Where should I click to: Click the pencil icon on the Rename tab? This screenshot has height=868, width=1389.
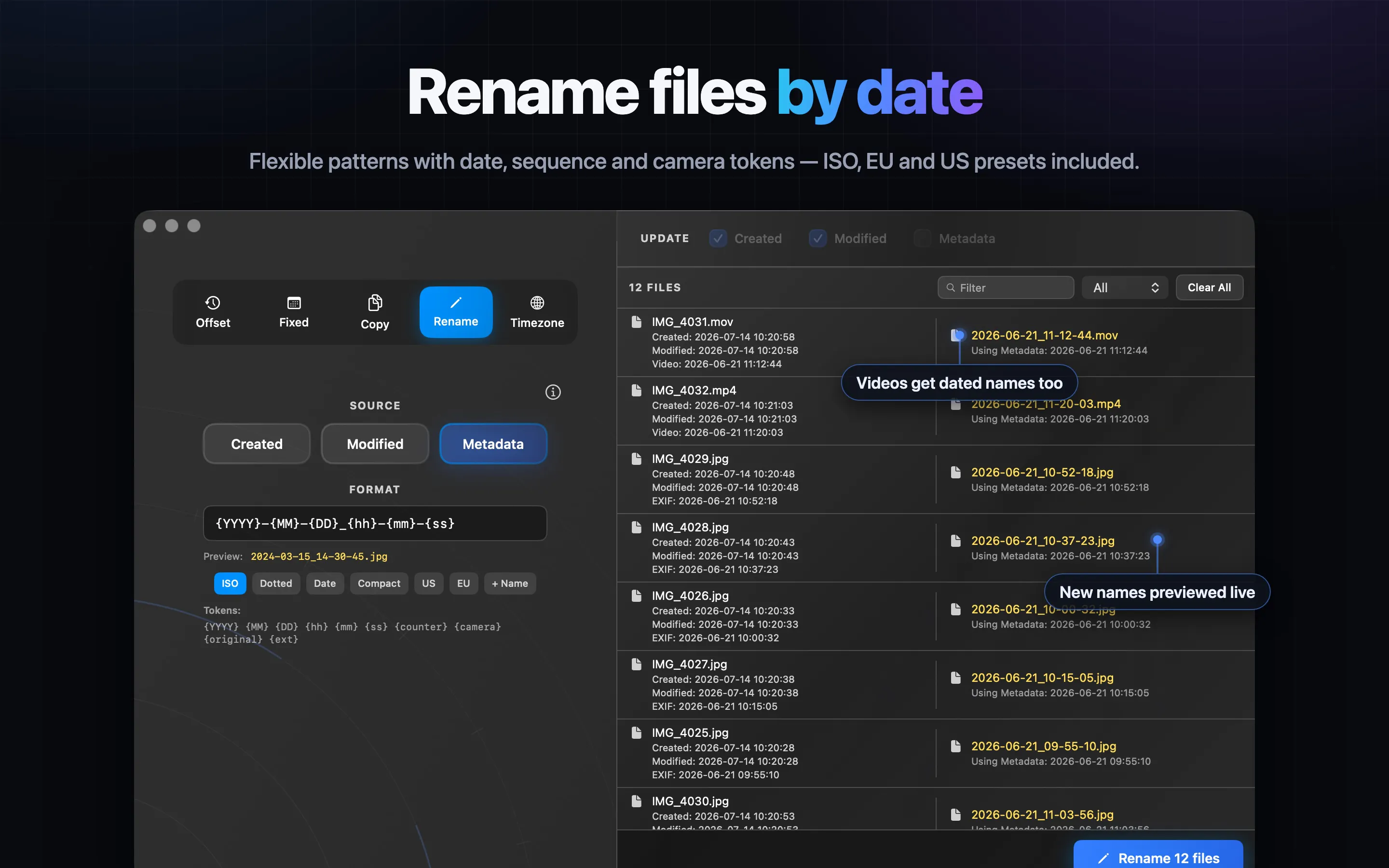point(456,302)
